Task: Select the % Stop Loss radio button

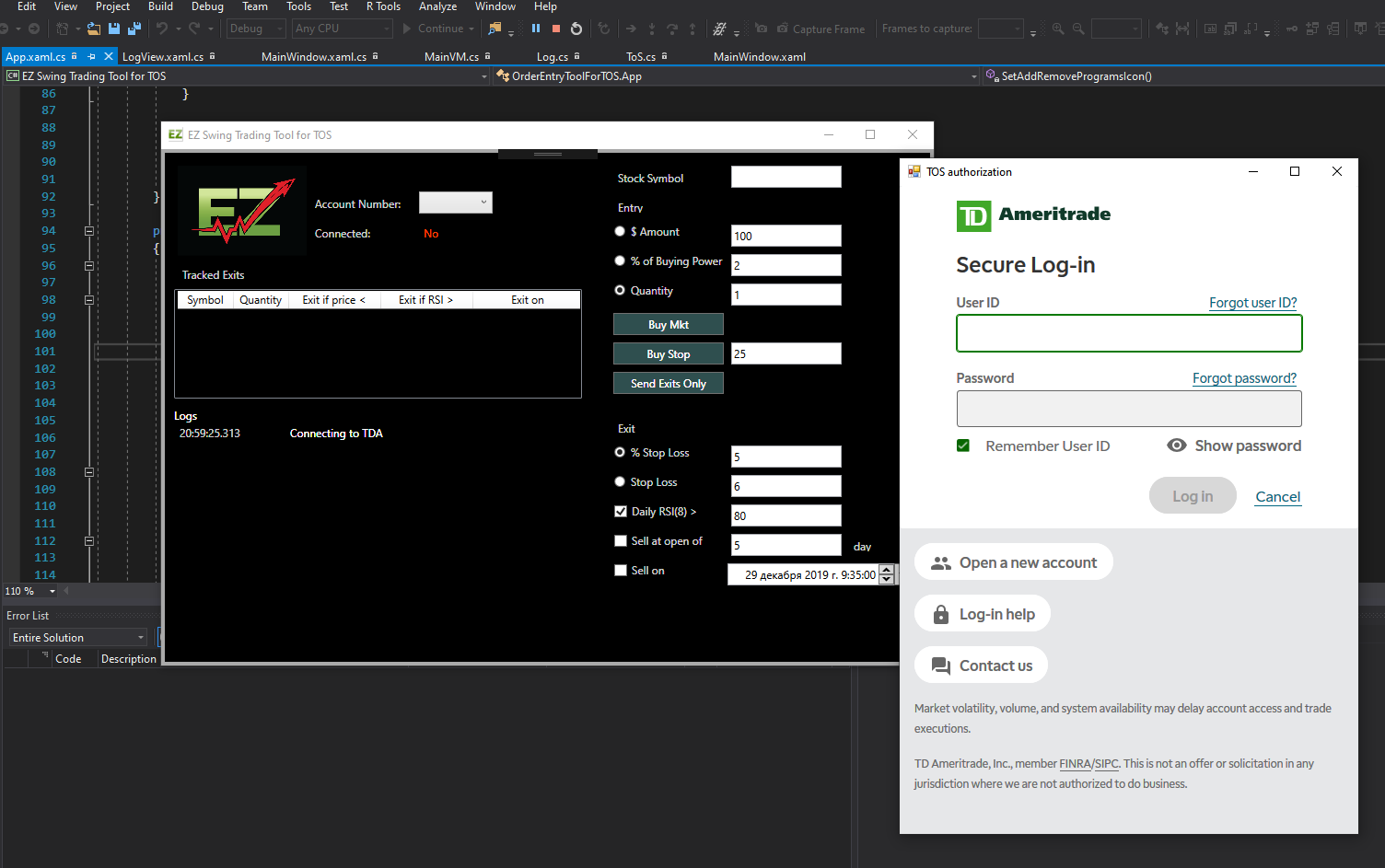Action: pos(620,452)
